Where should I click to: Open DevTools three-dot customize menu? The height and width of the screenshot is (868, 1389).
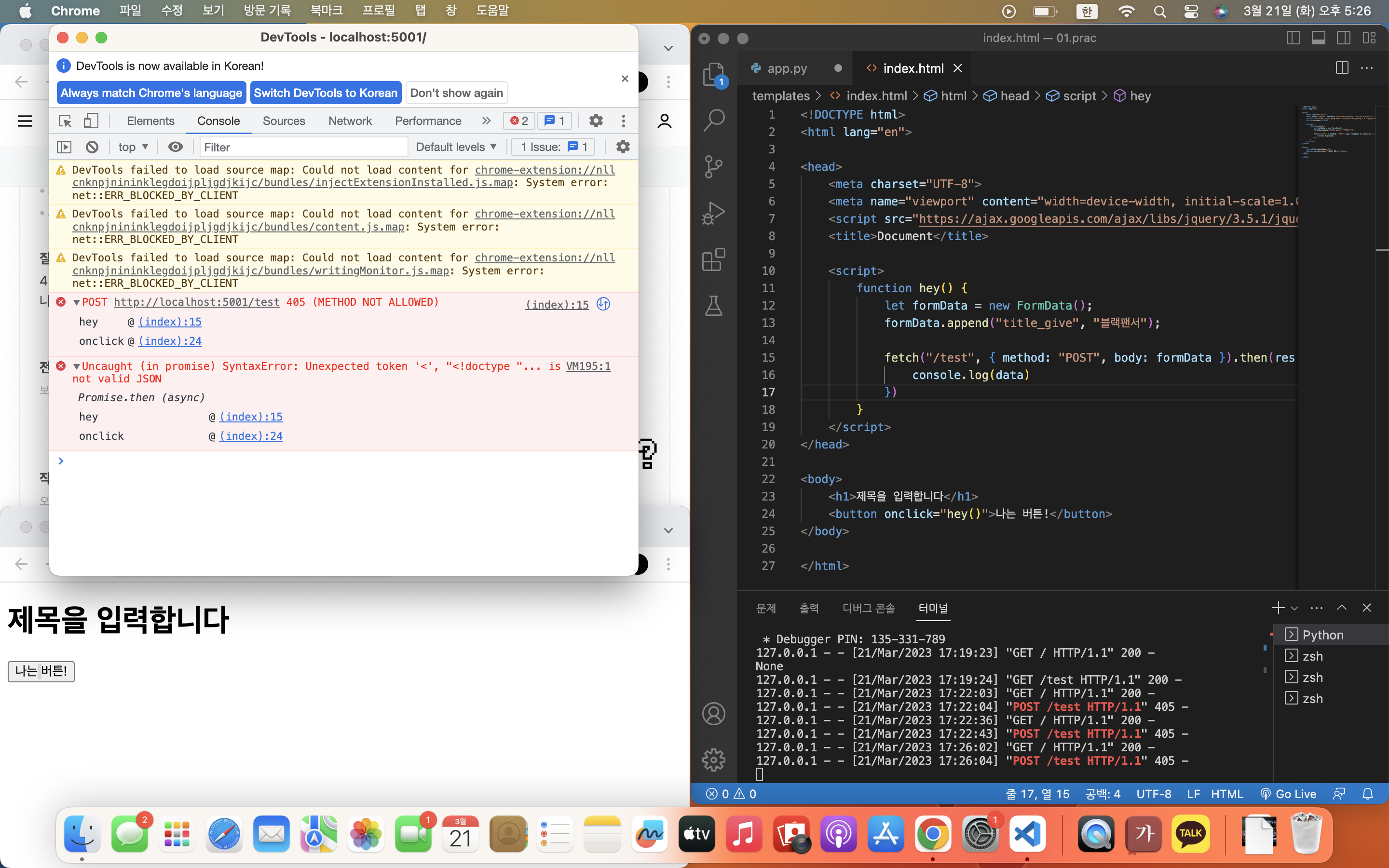[623, 121]
